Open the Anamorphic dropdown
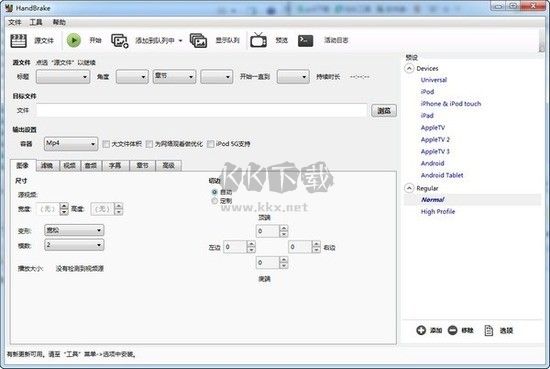Image resolution: width=550 pixels, height=369 pixels. point(74,230)
